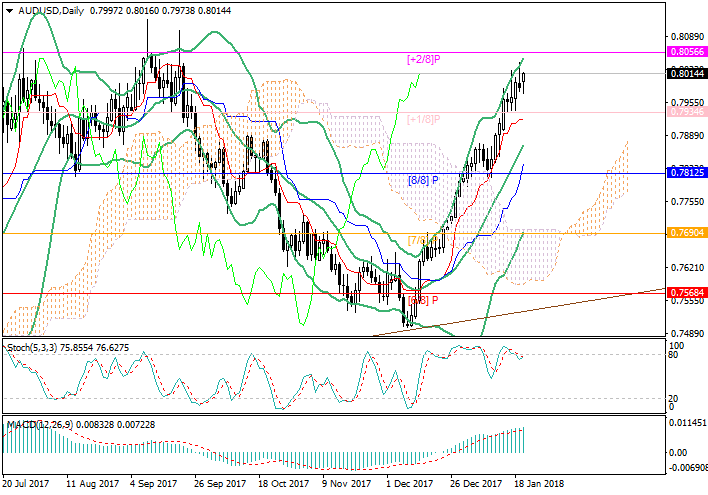Click the 26 Sep 2017 date label
This screenshot has width=708, height=495.
tap(220, 484)
